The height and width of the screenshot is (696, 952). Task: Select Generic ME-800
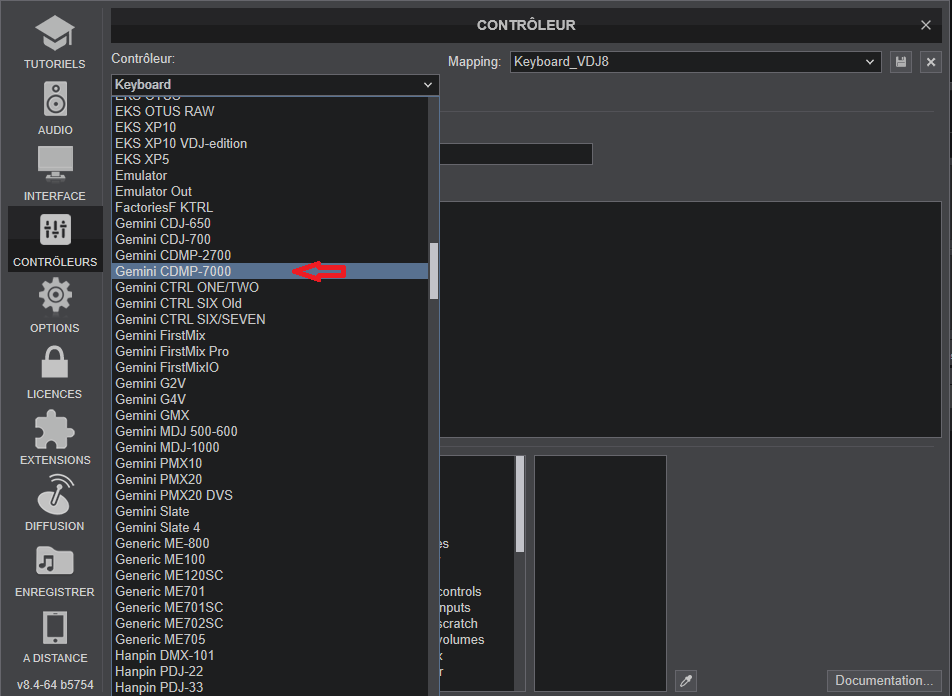[270, 544]
